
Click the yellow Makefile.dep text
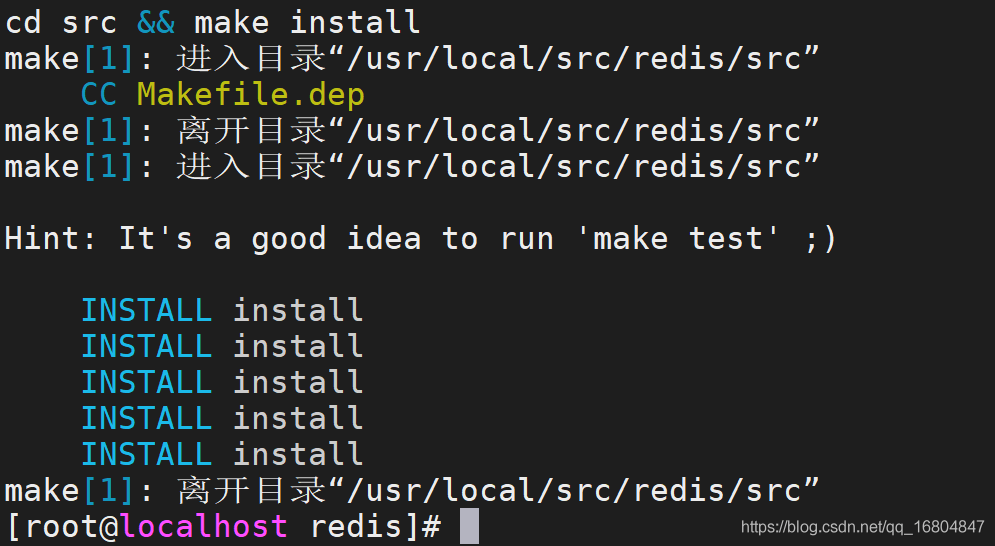[251, 95]
